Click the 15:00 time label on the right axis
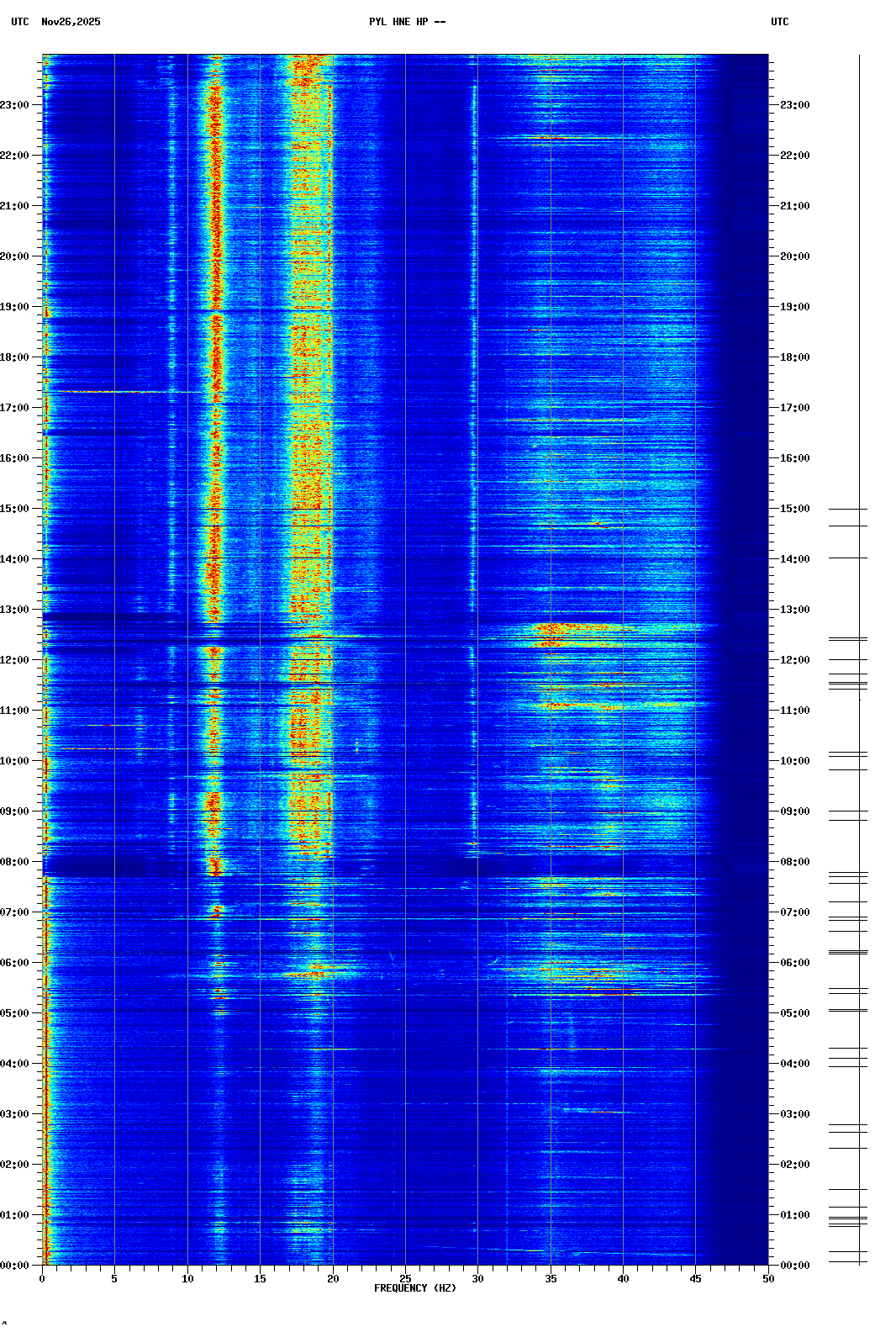Screen dimensions: 896x1332 (x=794, y=509)
